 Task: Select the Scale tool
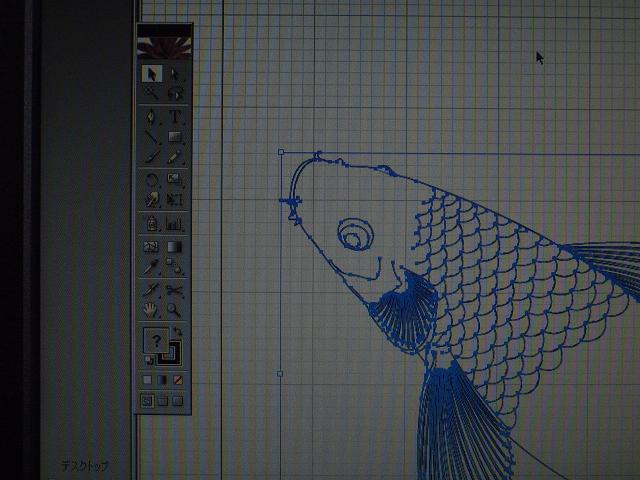(175, 180)
